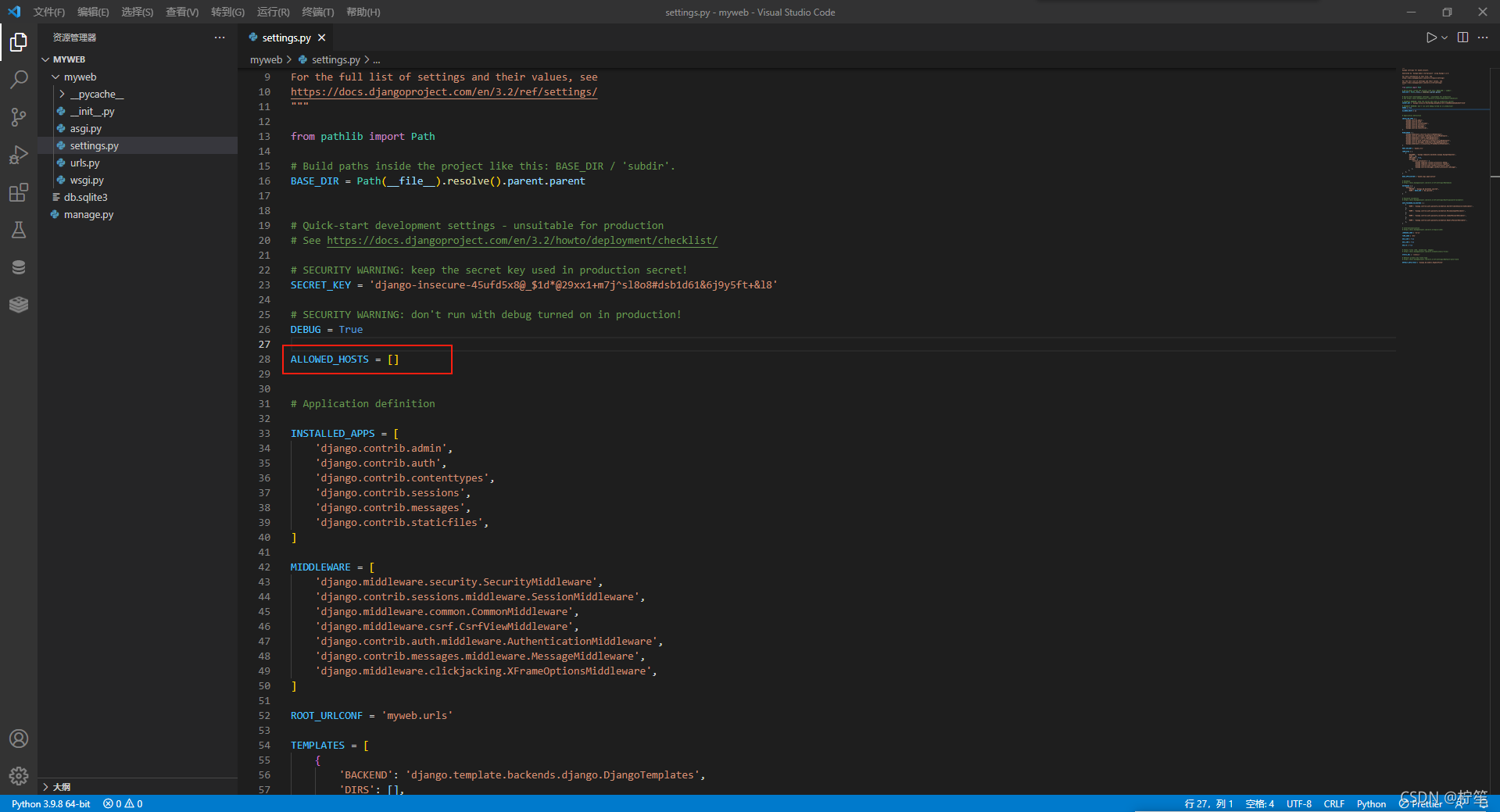
Task: Click settings.py in the breadcrumb path
Action: tap(335, 59)
